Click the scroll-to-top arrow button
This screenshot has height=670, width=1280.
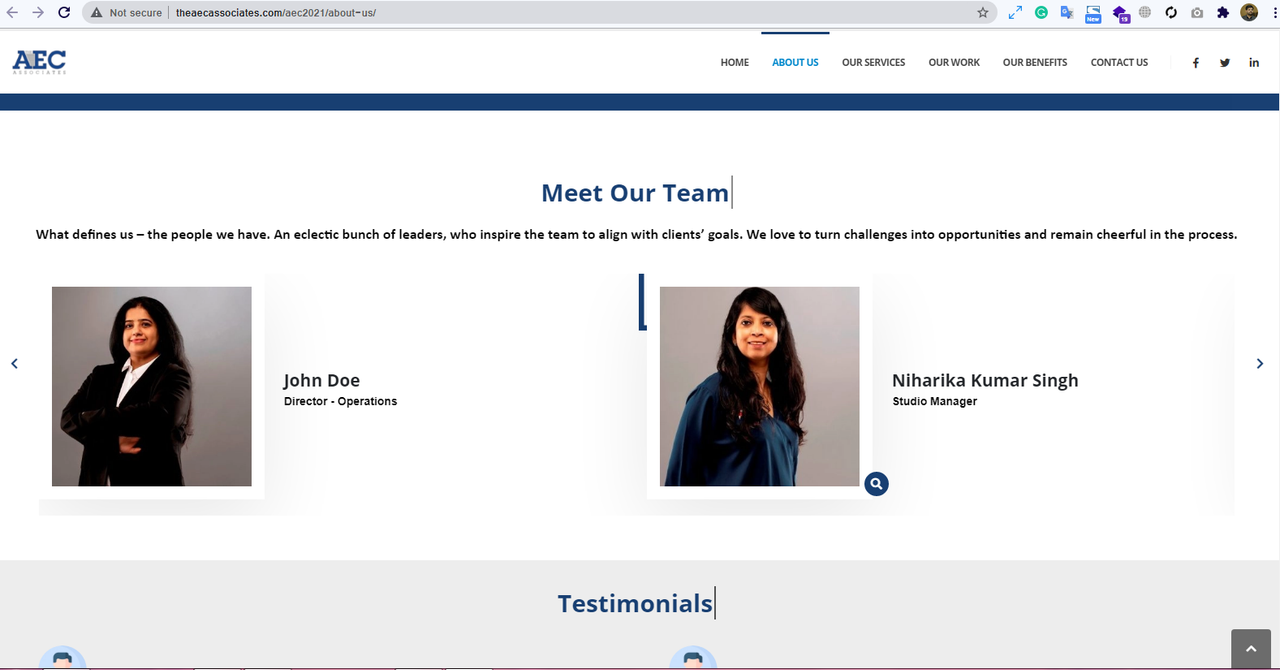click(x=1250, y=649)
